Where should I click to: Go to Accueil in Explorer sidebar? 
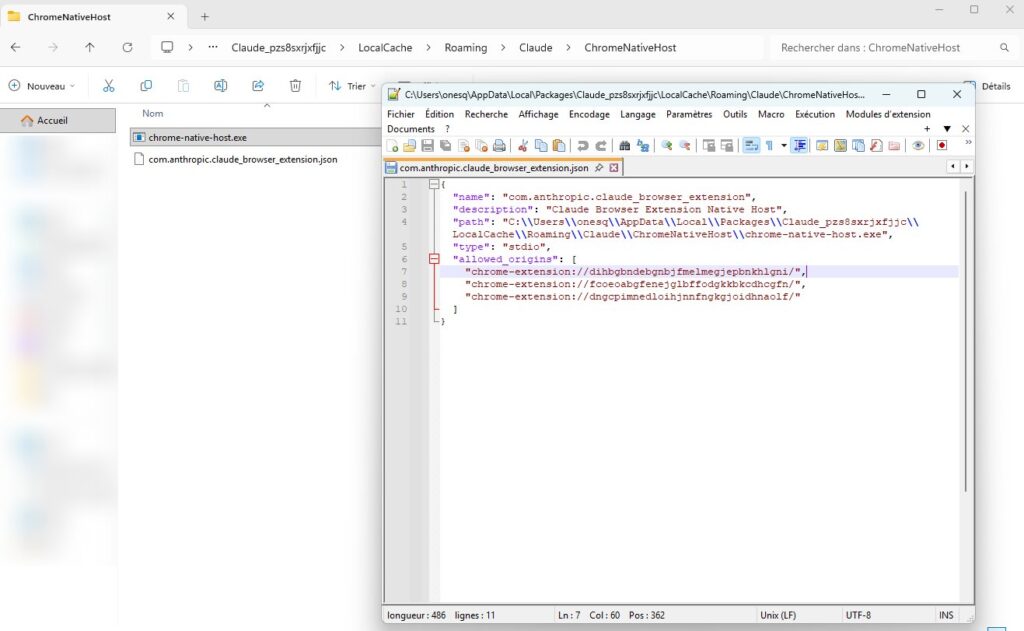[x=57, y=120]
